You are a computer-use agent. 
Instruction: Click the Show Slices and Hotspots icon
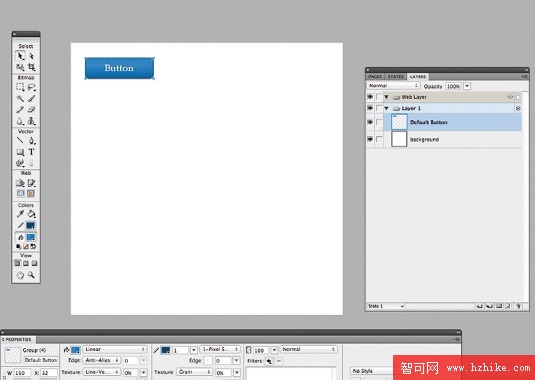point(31,194)
